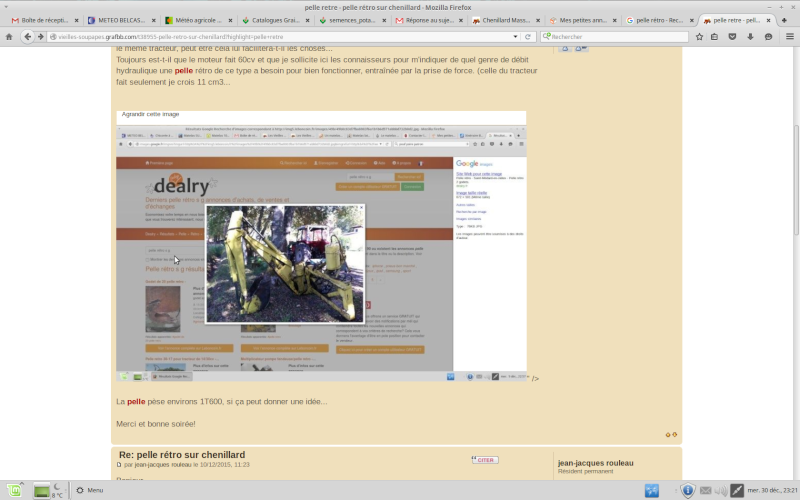800x500 pixels.
Task: Click the date text '10/12/2015, 11:23'
Action: coord(224,465)
